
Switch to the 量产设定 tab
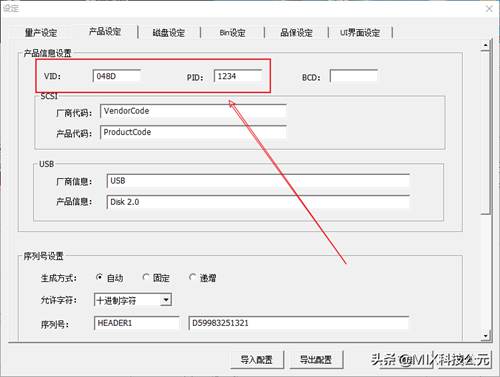pos(41,33)
